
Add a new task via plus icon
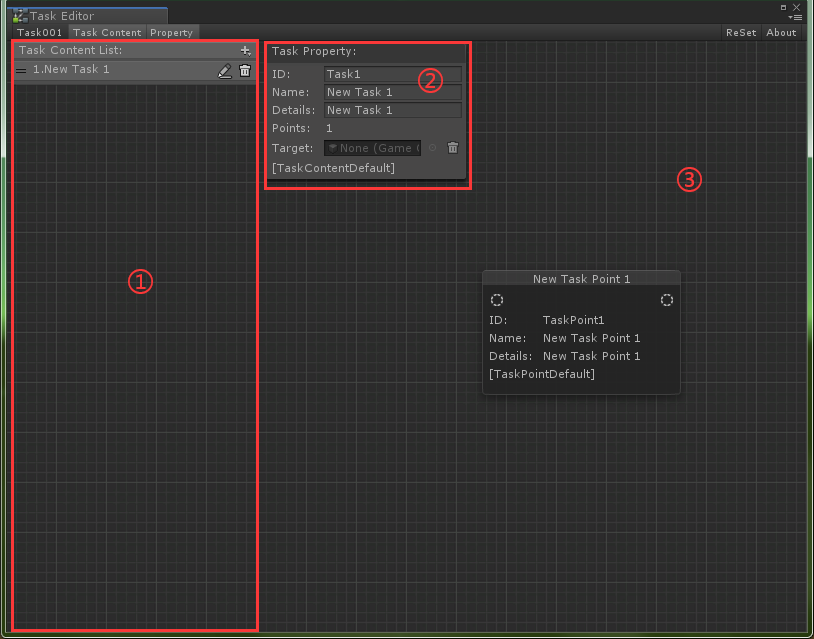pyautogui.click(x=245, y=50)
